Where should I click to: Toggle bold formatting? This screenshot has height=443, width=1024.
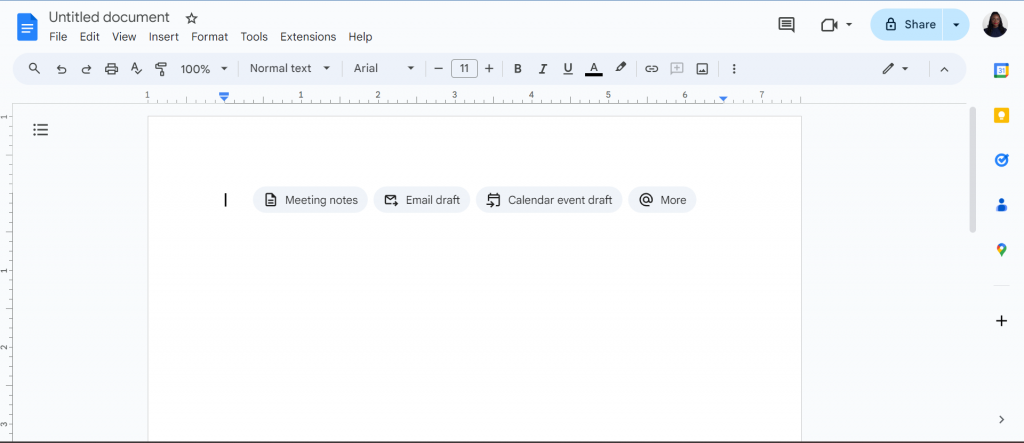click(517, 69)
